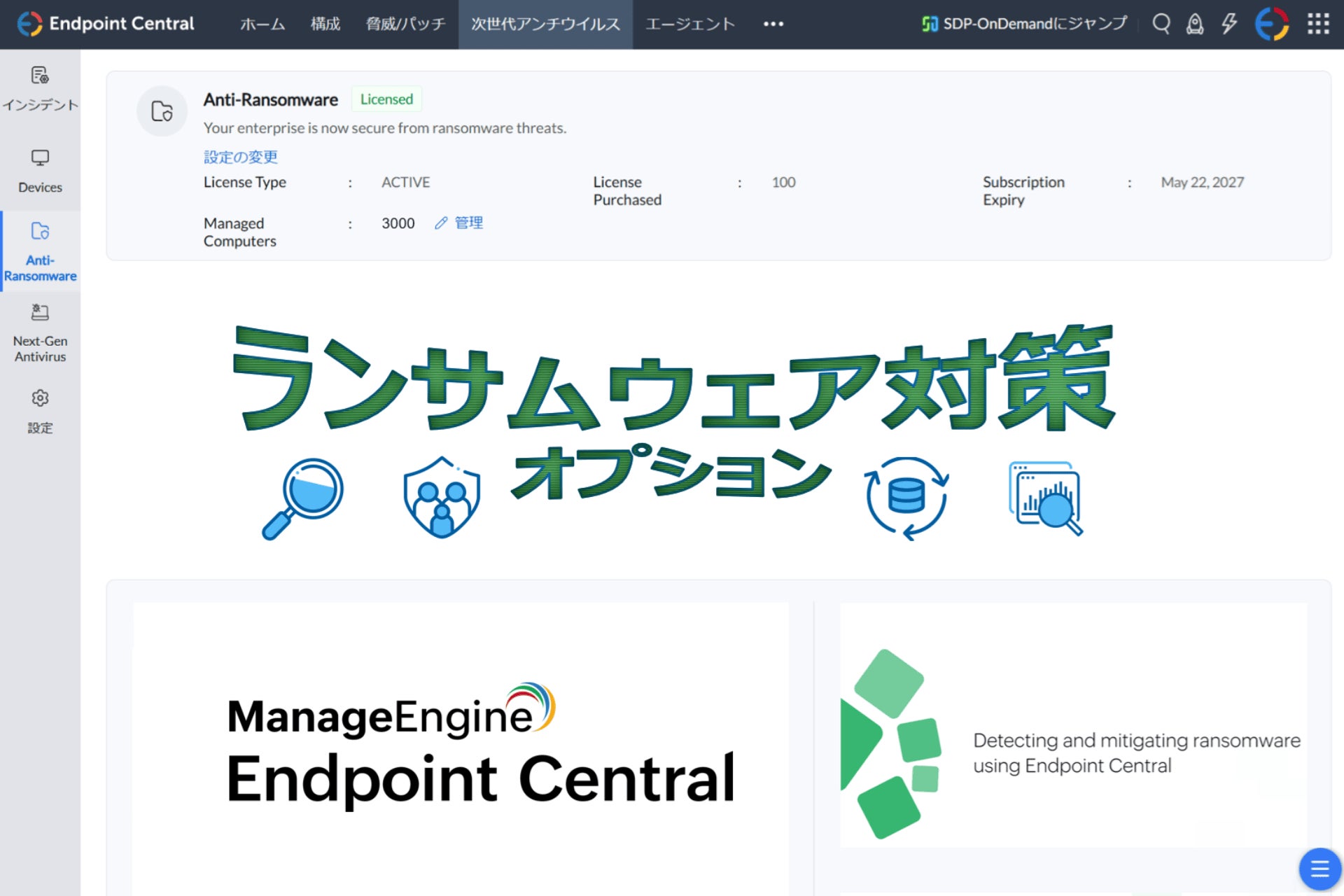Viewport: 1344px width, 896px height.
Task: Go to the エージェント tab
Action: pos(690,24)
